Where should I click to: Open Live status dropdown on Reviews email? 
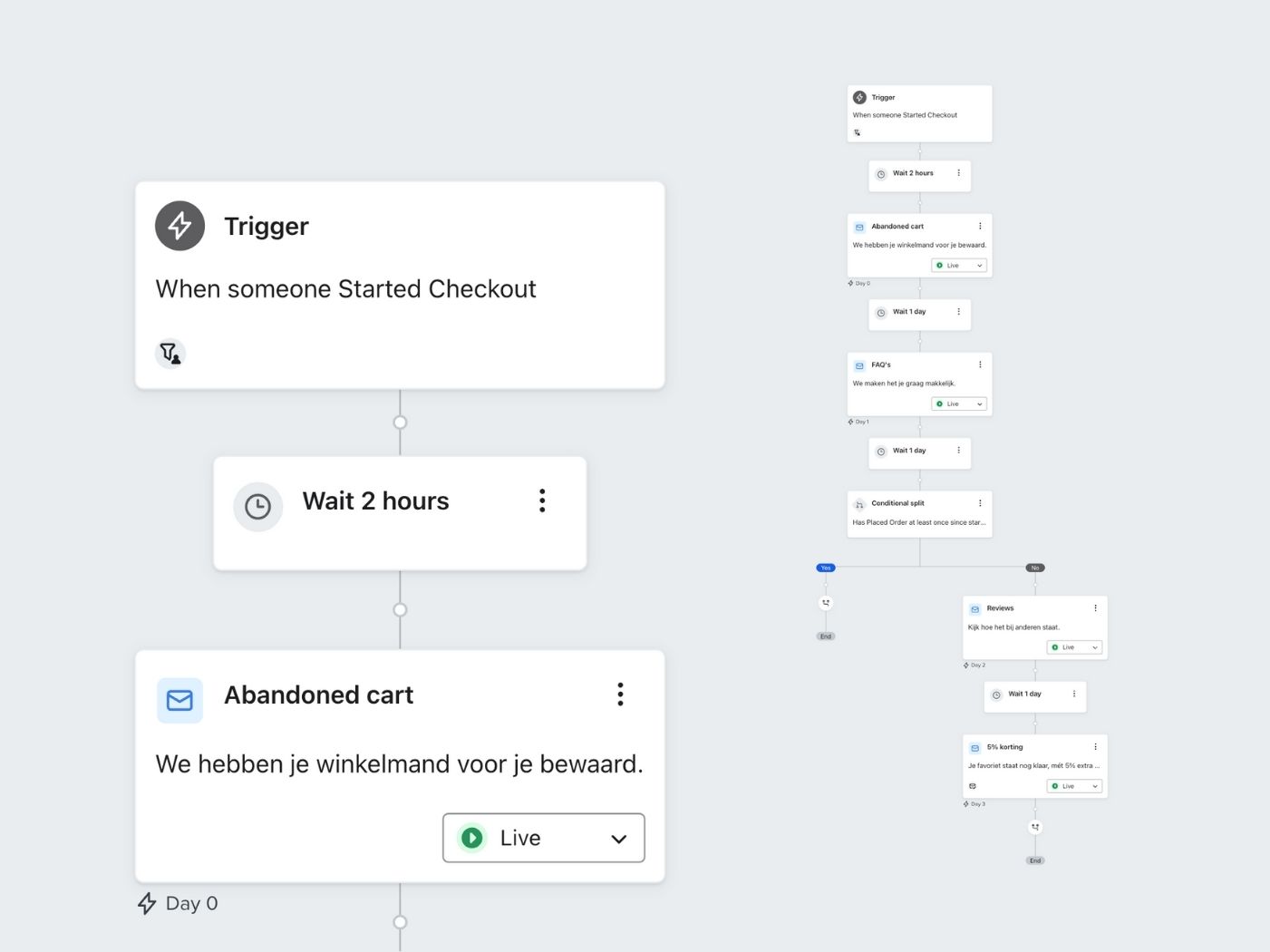click(1074, 647)
